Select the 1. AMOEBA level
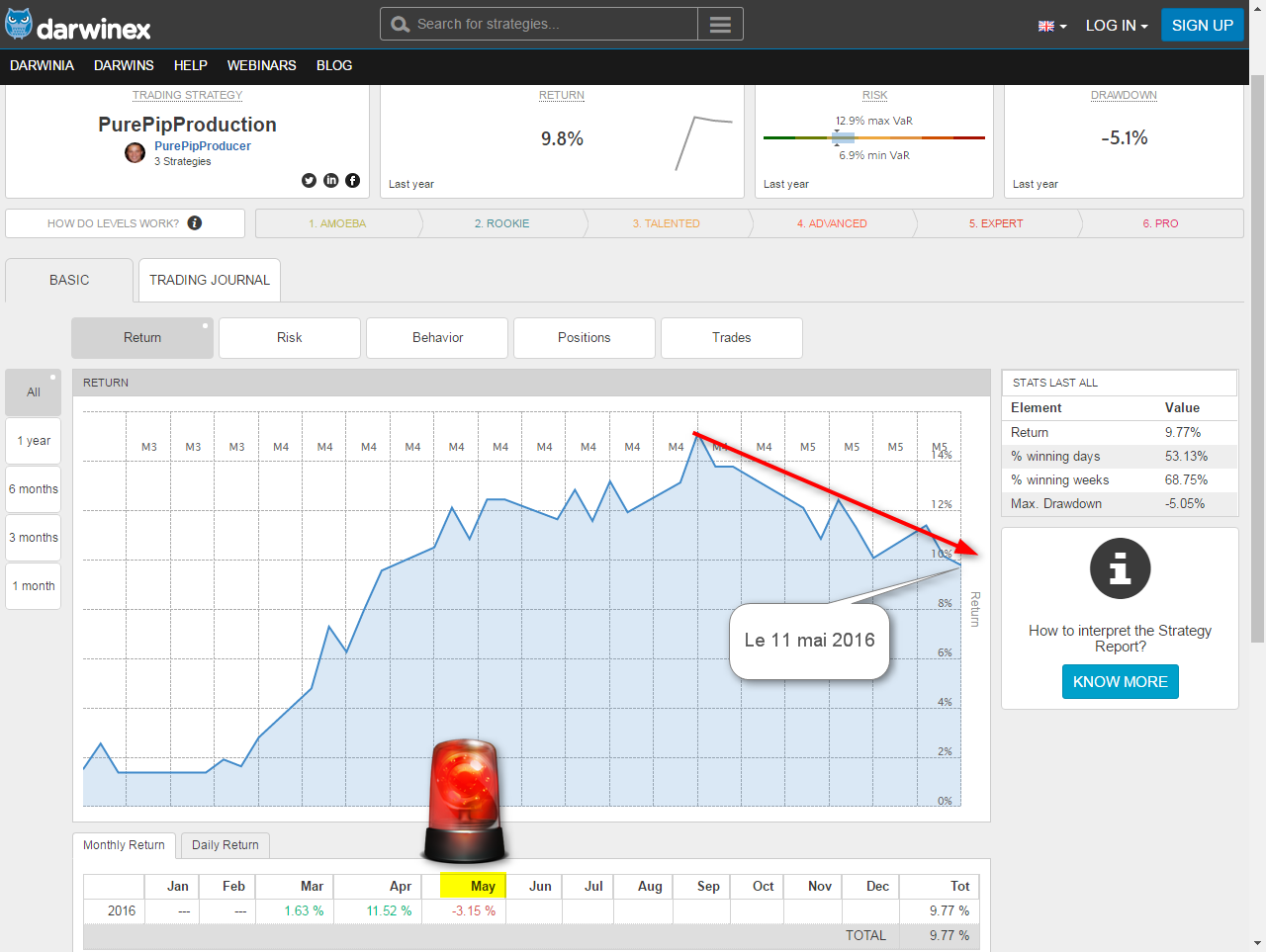 (x=337, y=223)
